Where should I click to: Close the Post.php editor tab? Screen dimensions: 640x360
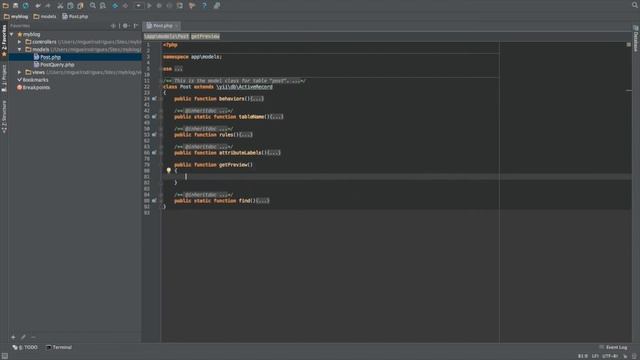point(176,26)
